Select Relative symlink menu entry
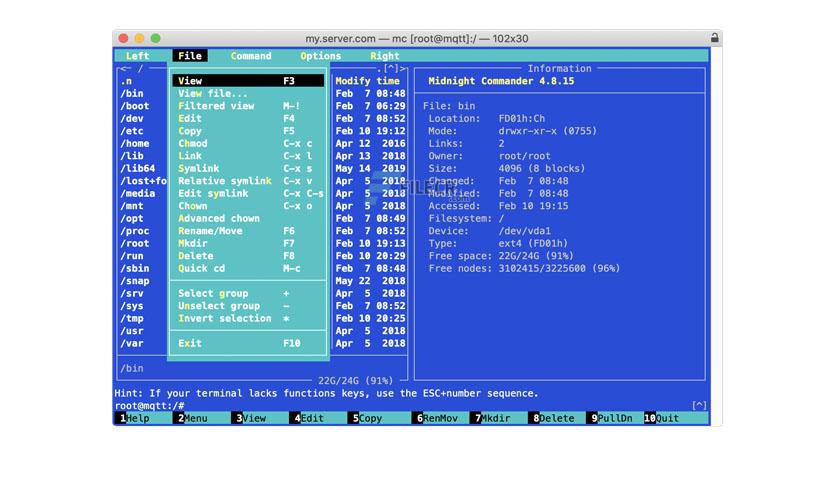Image resolution: width=836 pixels, height=484 pixels. pyautogui.click(x=248, y=181)
